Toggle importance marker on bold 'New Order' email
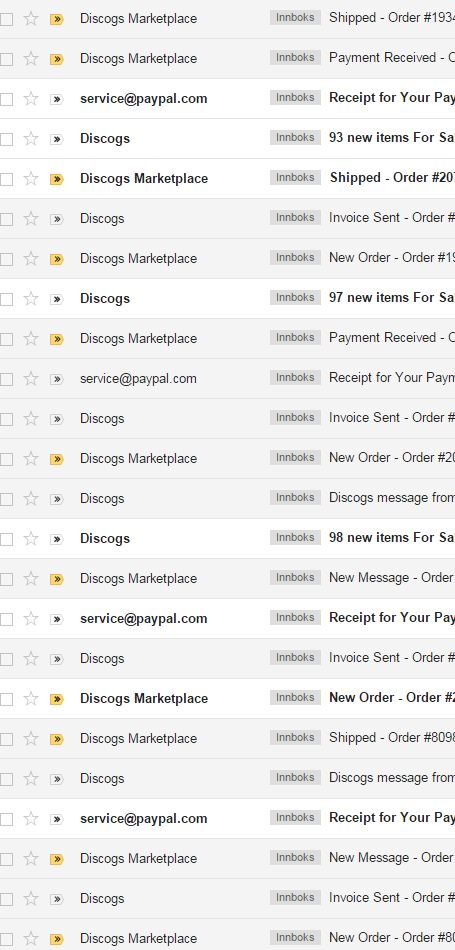This screenshot has width=455, height=950. pos(56,699)
